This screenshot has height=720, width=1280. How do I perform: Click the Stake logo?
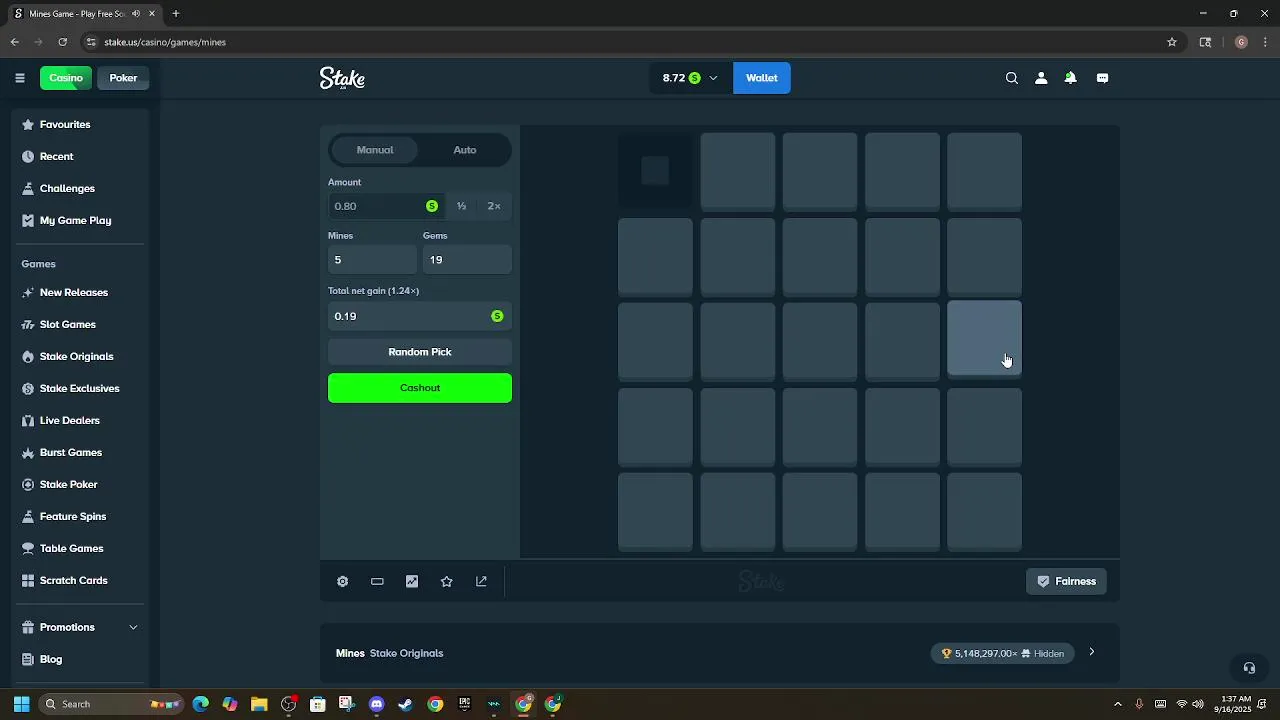click(342, 78)
